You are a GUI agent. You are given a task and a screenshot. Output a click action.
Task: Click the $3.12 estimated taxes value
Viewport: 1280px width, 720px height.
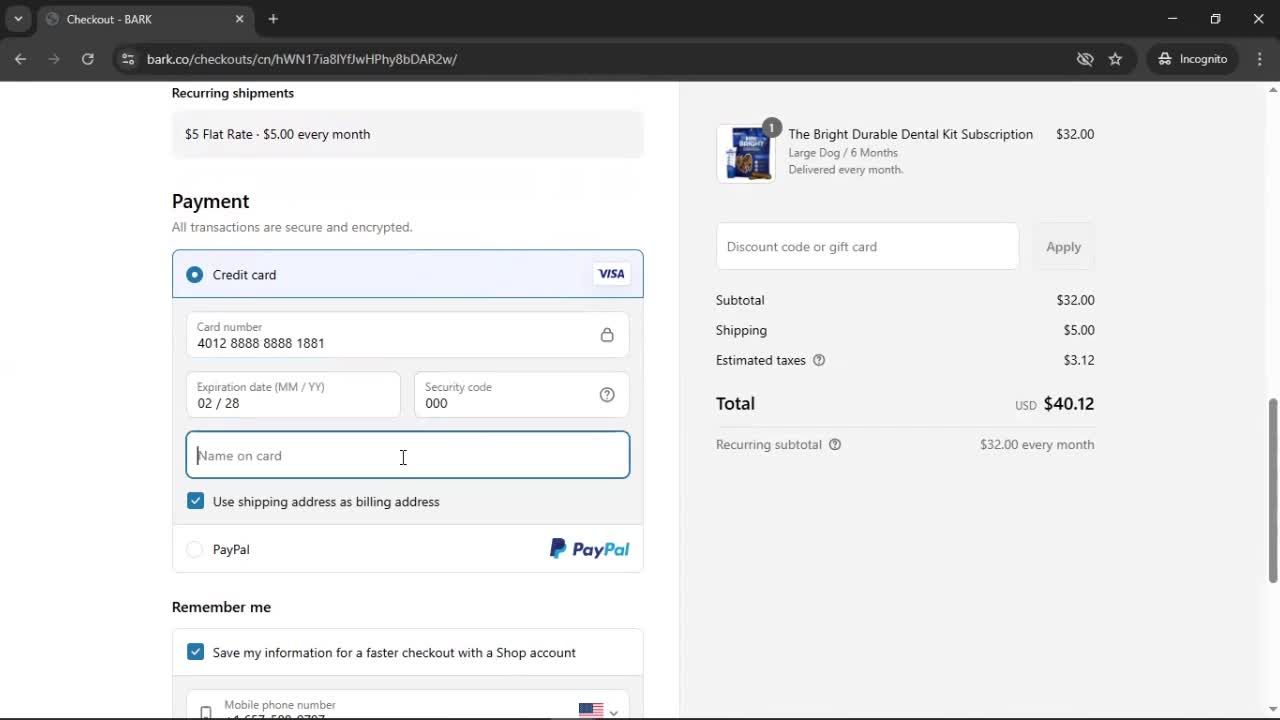[1079, 360]
